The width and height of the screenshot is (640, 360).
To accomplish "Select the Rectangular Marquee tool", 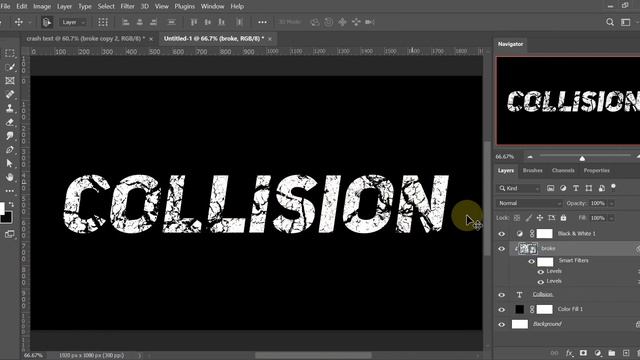I will pos(9,53).
